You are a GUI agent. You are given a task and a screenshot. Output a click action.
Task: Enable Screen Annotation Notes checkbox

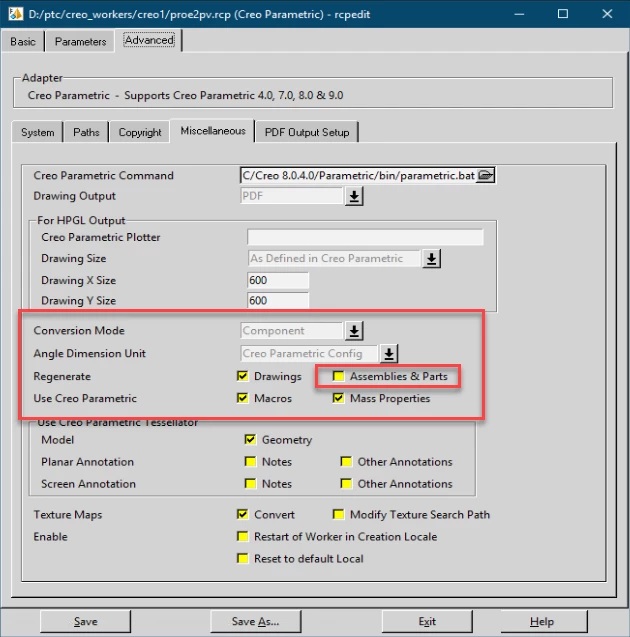tap(250, 483)
